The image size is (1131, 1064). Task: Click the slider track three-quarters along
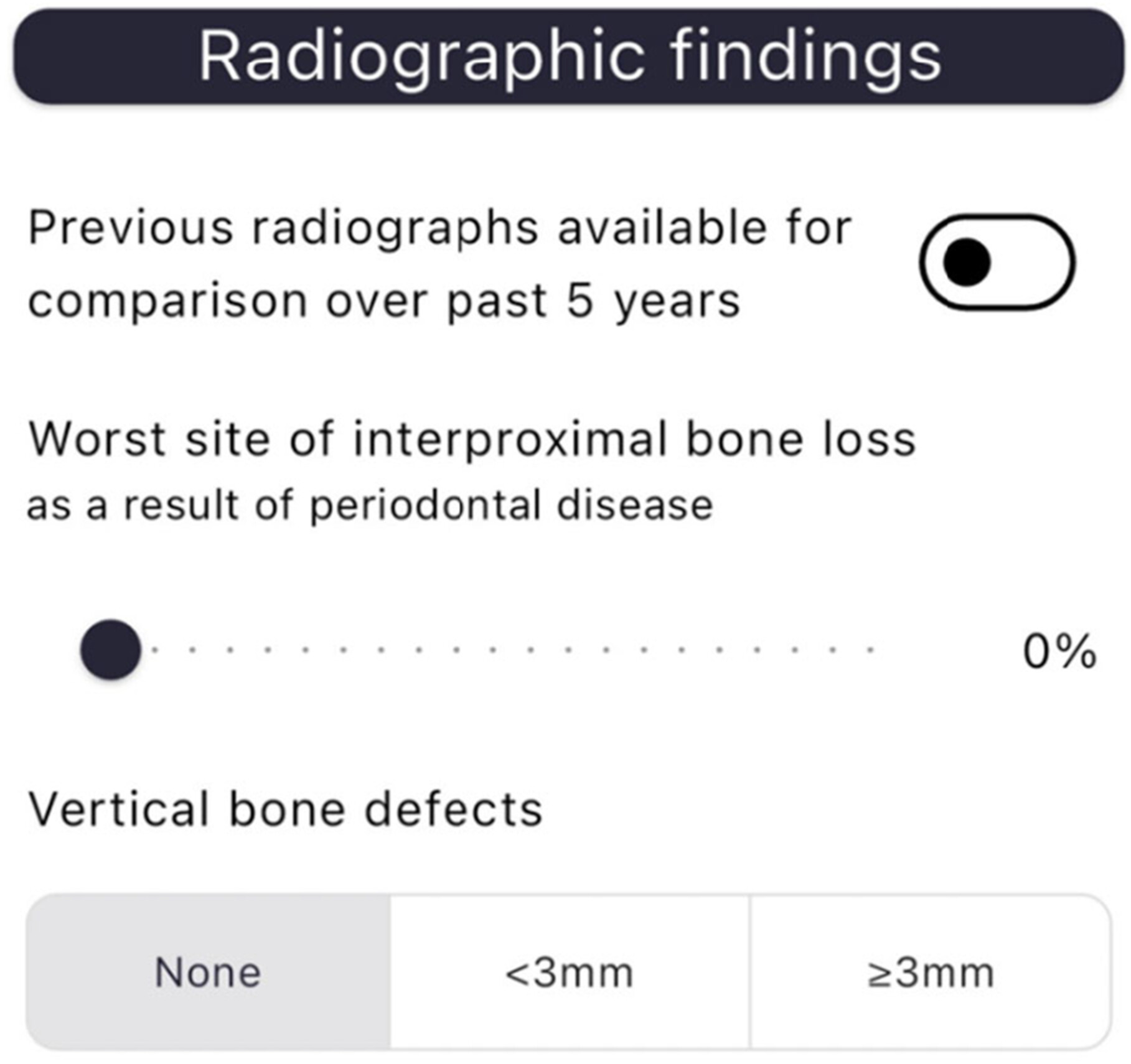click(x=682, y=650)
